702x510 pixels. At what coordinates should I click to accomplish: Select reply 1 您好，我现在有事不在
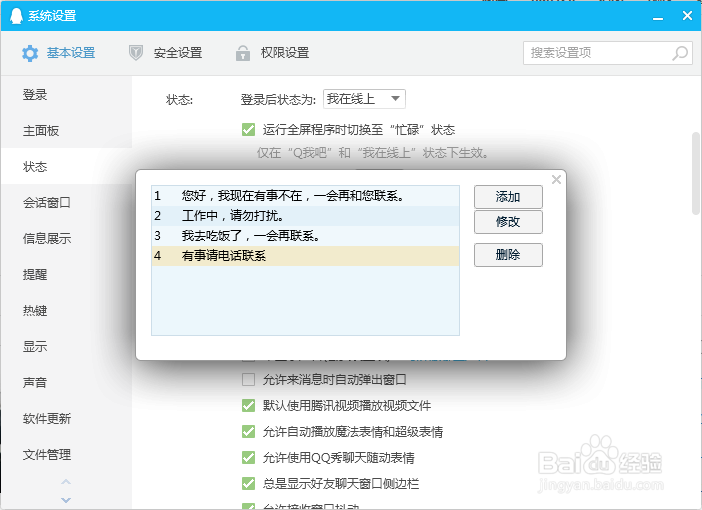305,196
